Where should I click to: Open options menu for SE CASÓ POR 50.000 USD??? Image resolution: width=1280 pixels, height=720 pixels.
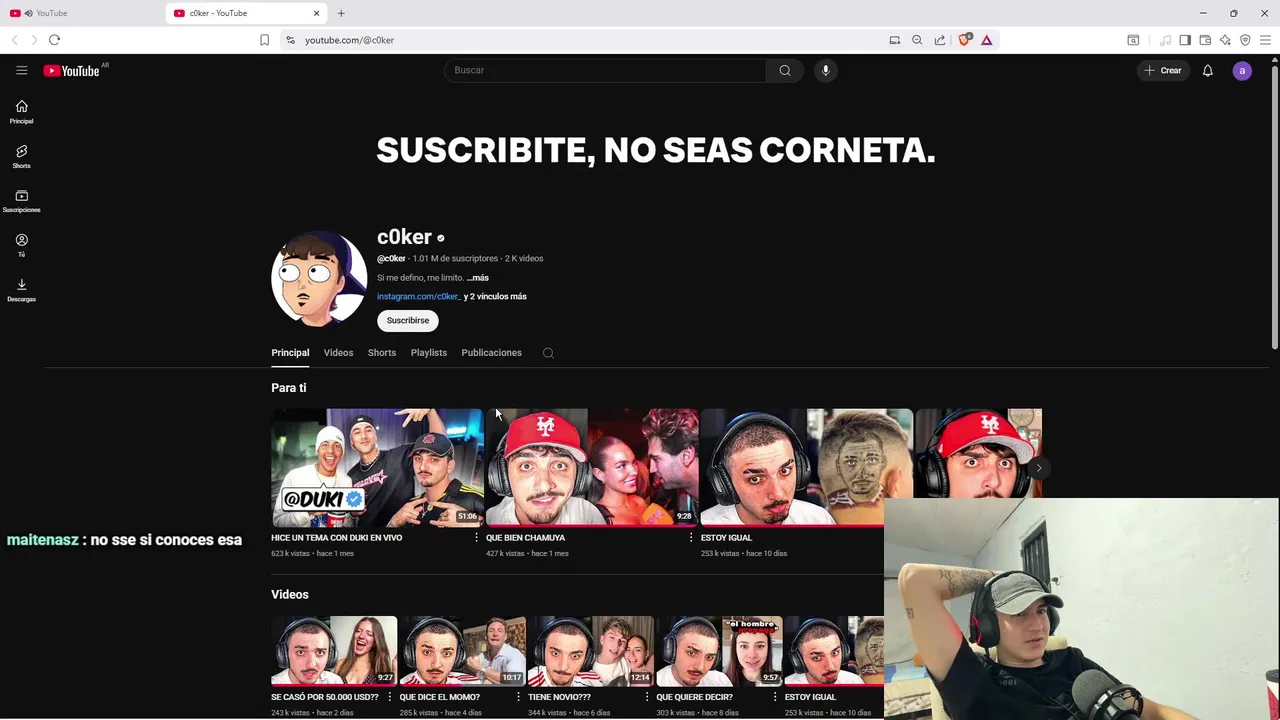(x=390, y=697)
